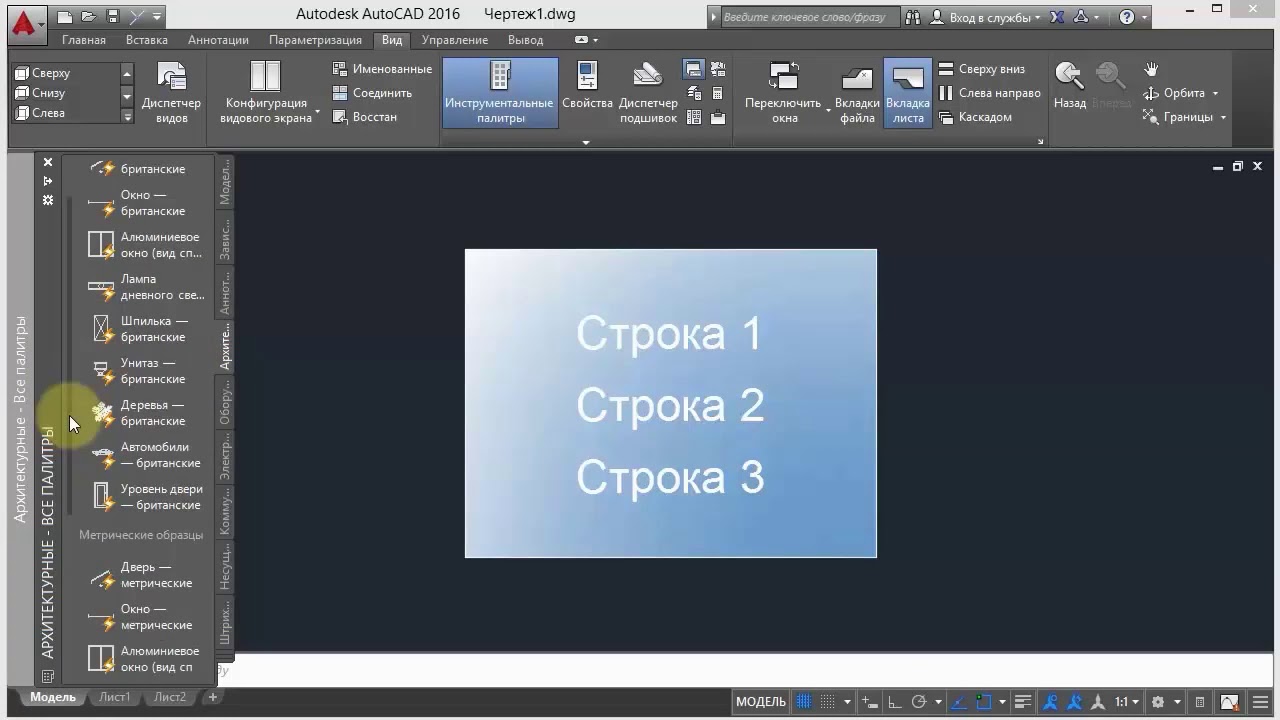Open the Границы zoom dropdown arrow
Viewport: 1280px width, 720px height.
(1222, 117)
